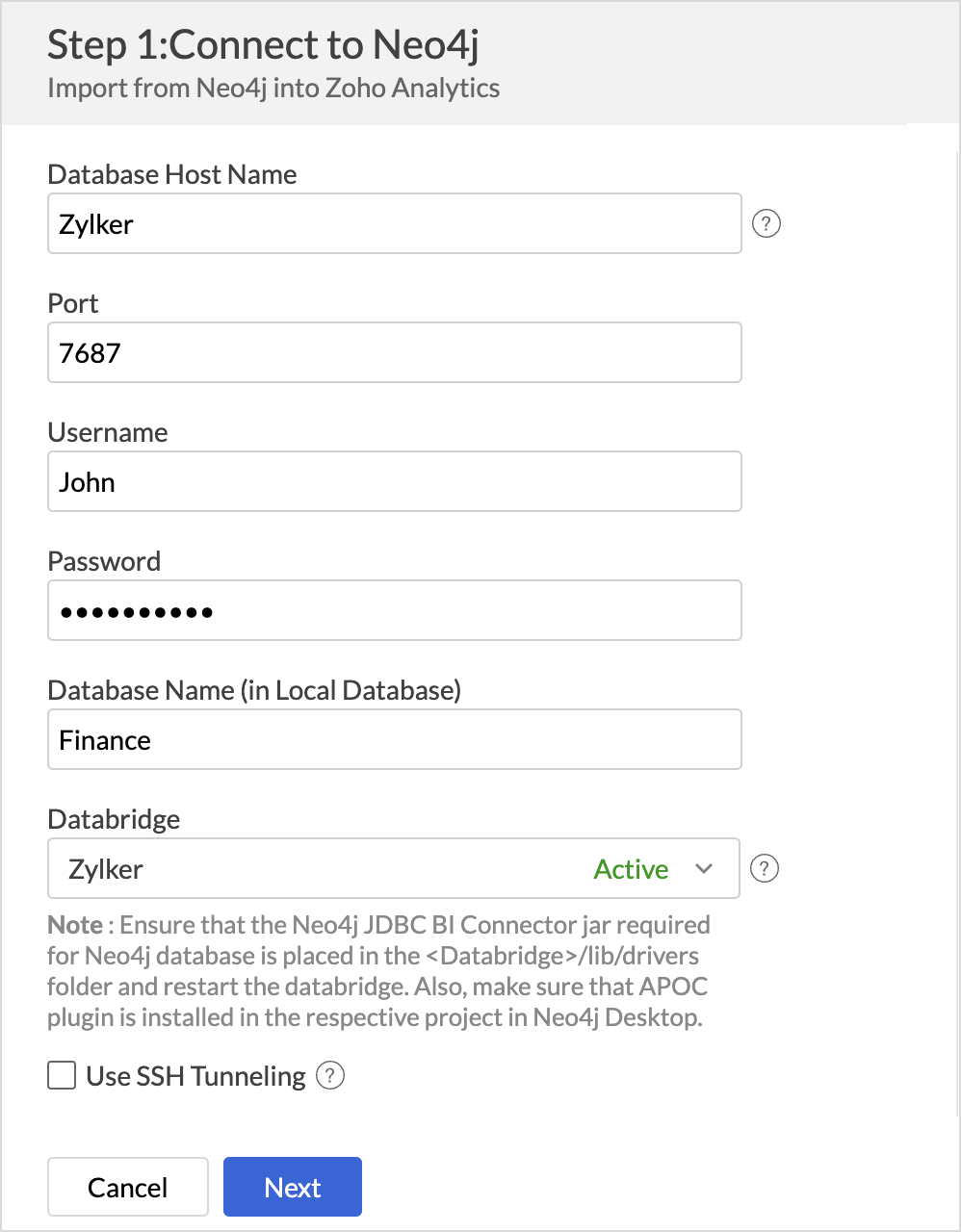Click the Database Name field containing Finance
The height and width of the screenshot is (1232, 961).
coord(395,740)
